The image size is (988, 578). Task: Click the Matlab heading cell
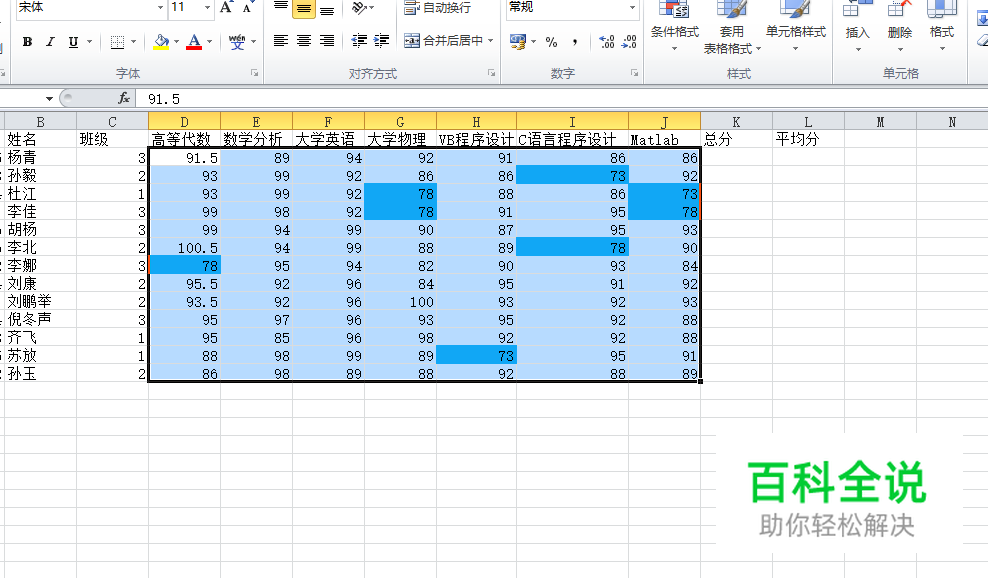click(664, 139)
